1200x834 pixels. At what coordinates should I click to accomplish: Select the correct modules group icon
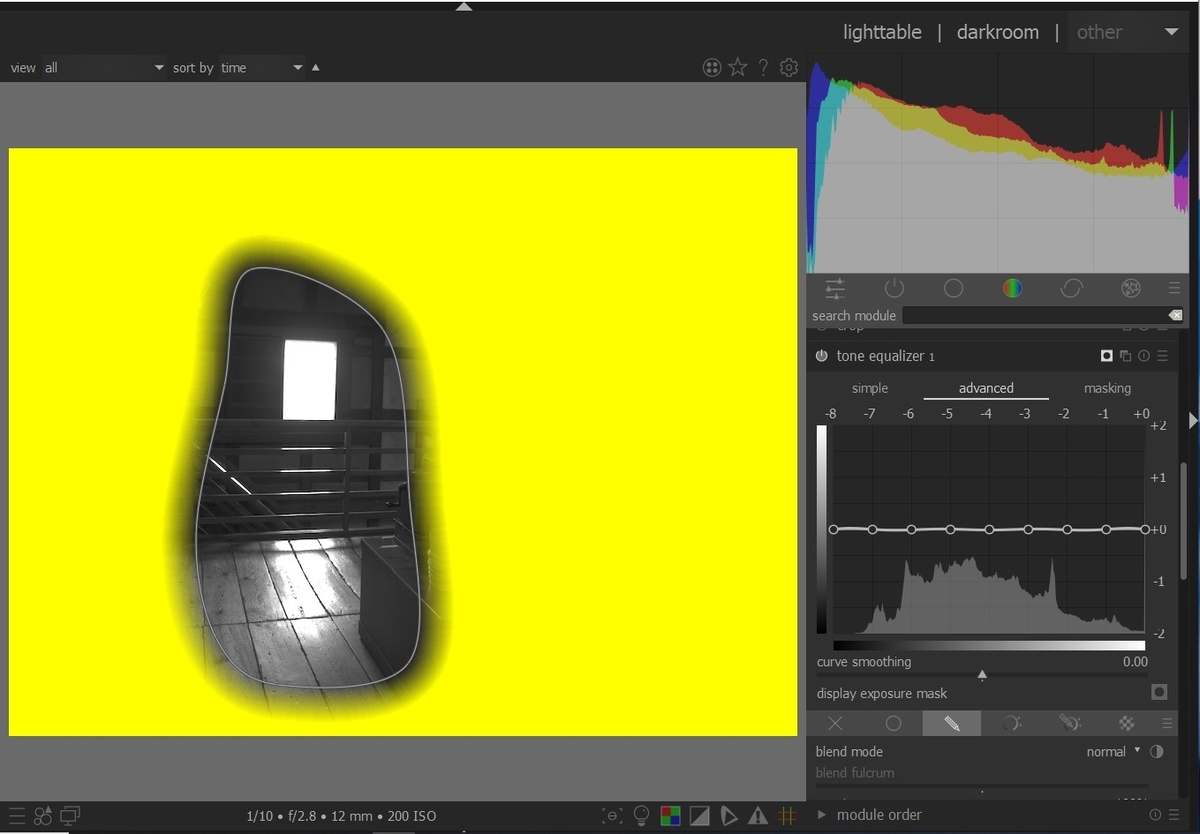(1071, 288)
